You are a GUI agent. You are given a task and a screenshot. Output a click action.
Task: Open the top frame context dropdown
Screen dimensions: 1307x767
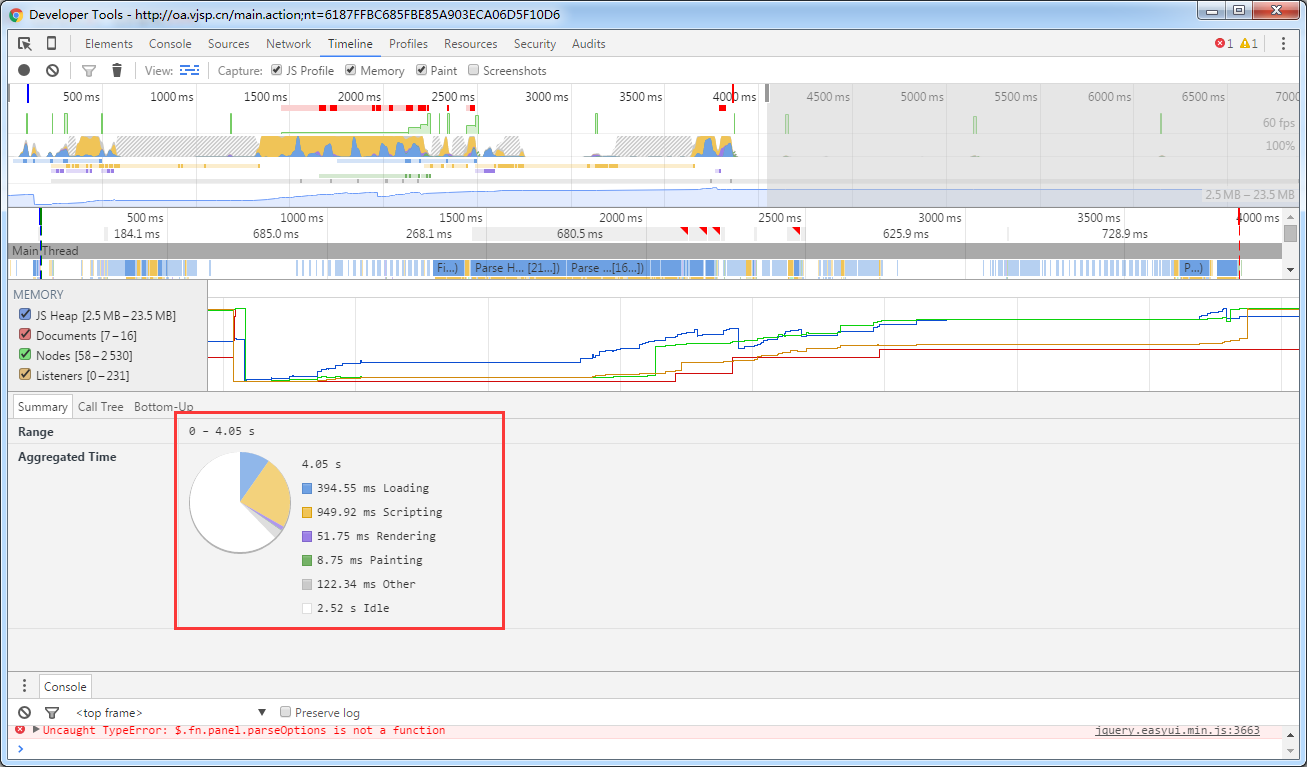click(170, 713)
